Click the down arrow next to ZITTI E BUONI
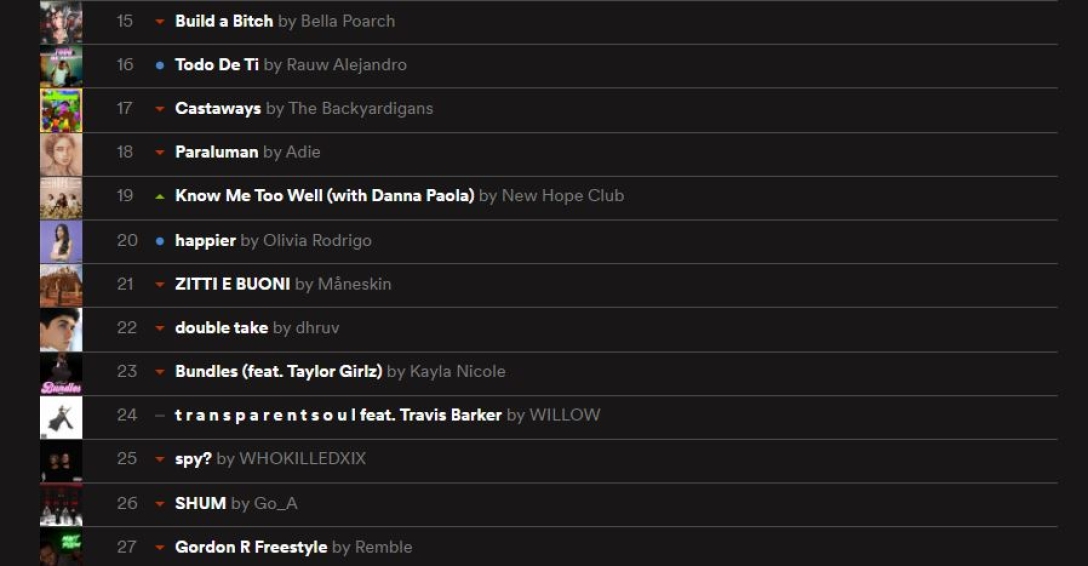 (x=160, y=285)
